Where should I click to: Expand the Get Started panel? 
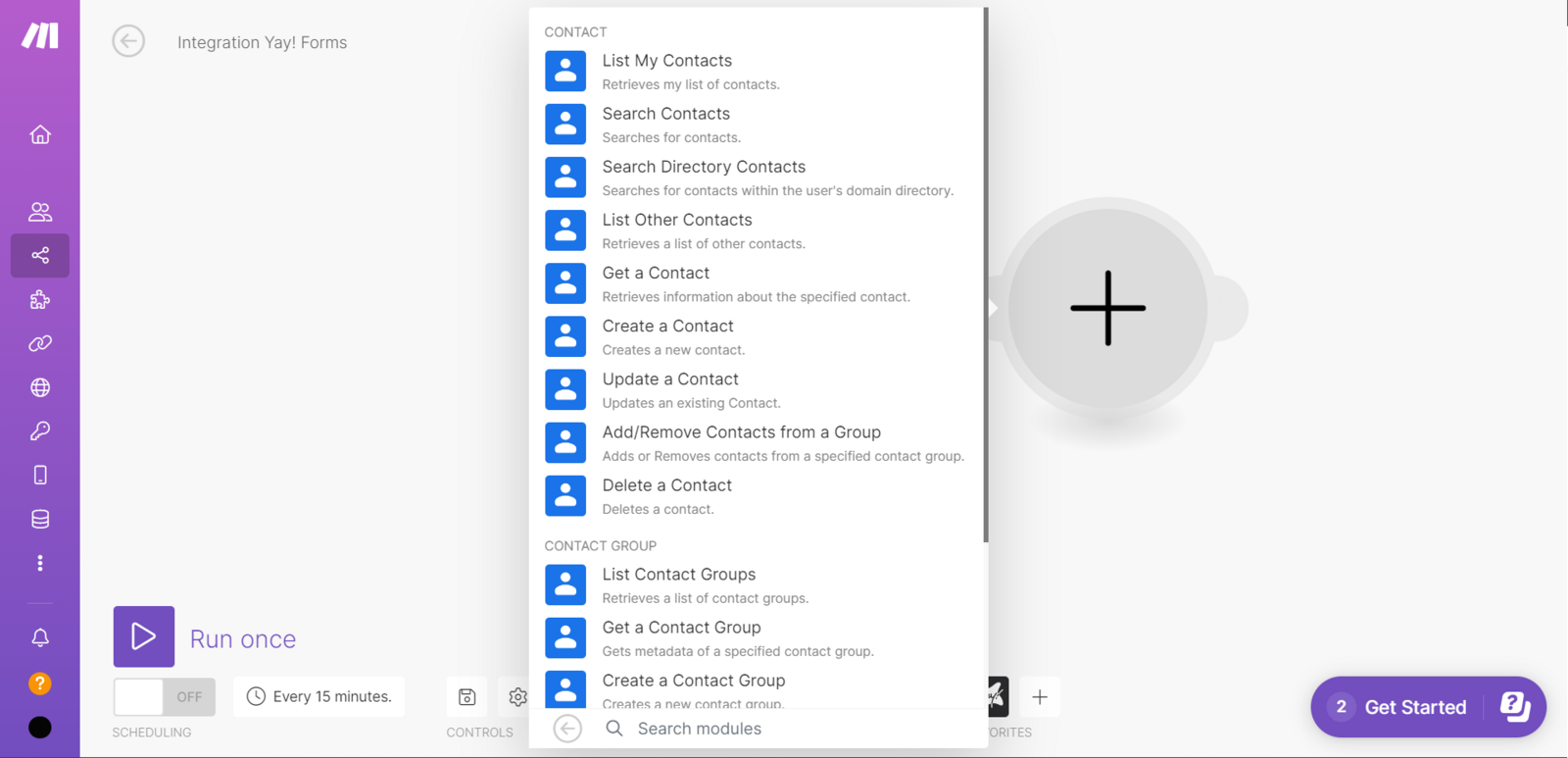1427,707
